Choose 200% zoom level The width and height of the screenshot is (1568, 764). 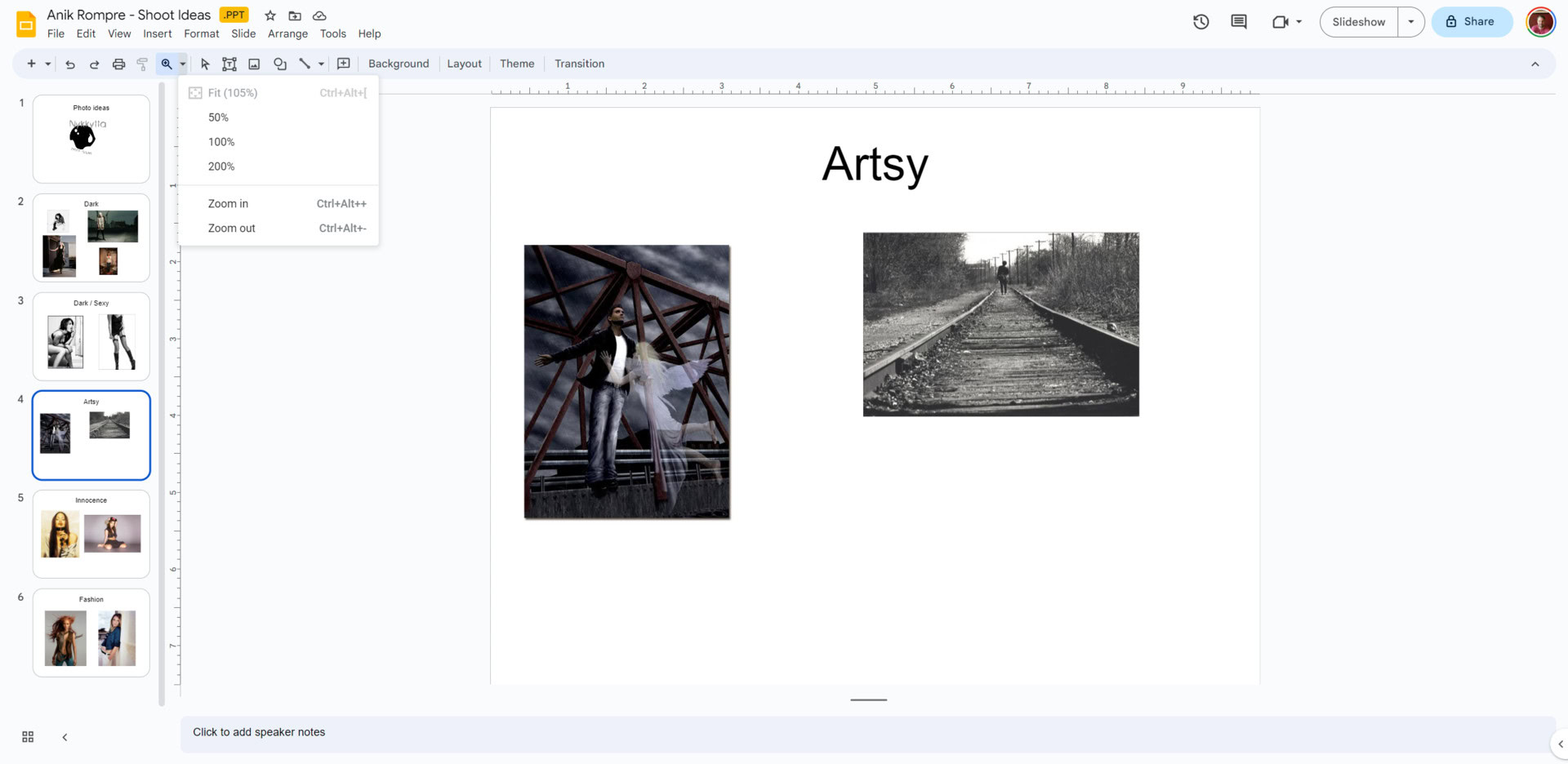pos(221,167)
